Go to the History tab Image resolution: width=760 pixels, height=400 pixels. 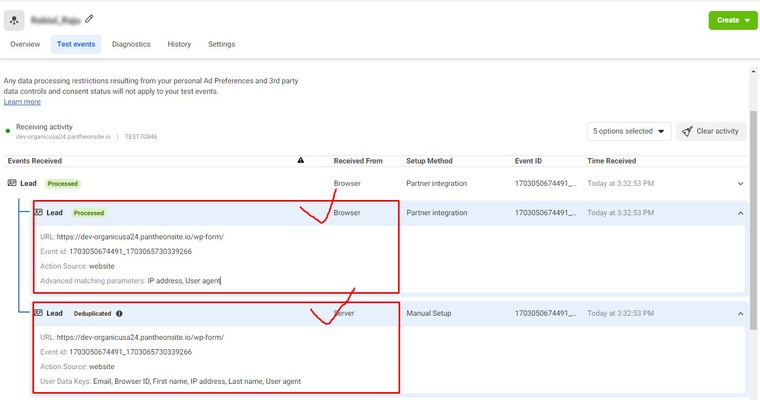click(x=179, y=44)
